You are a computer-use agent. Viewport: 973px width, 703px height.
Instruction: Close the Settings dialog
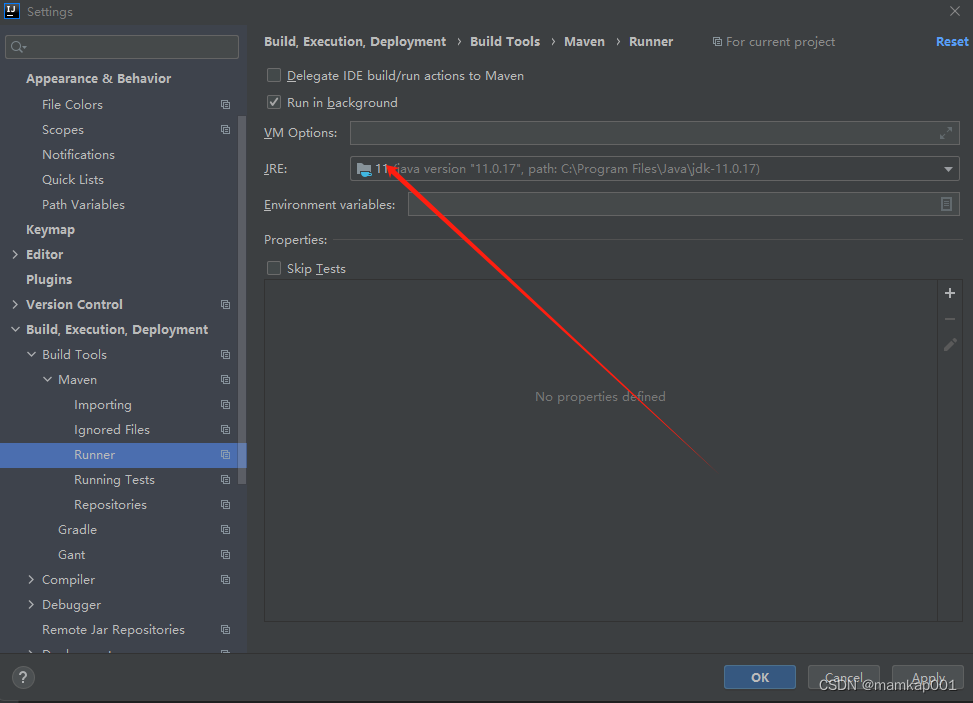[955, 11]
